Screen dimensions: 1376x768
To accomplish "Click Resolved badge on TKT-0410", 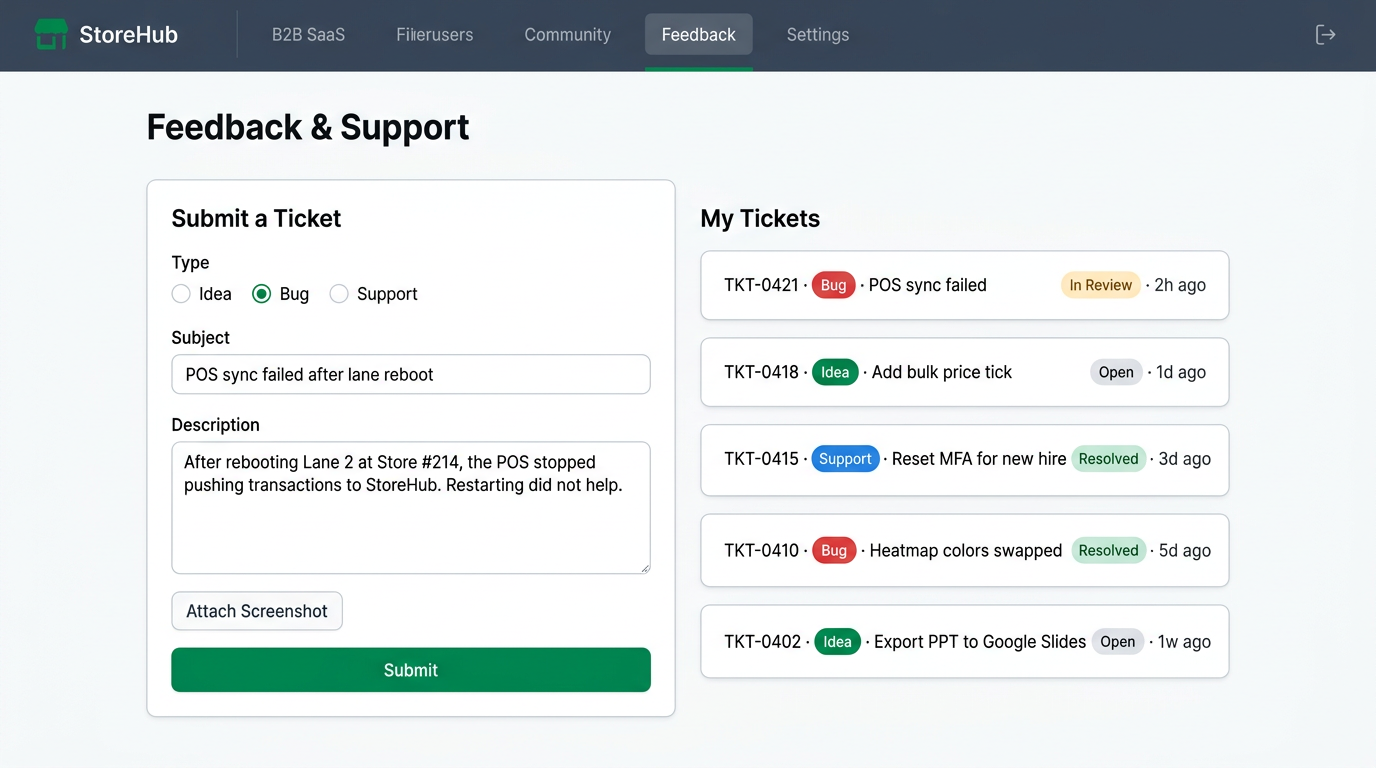I will (x=1109, y=550).
